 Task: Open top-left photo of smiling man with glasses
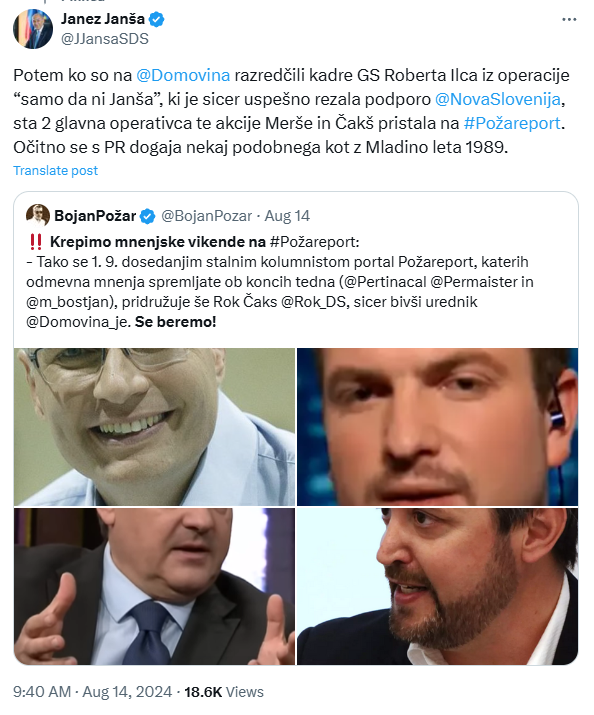click(x=155, y=427)
